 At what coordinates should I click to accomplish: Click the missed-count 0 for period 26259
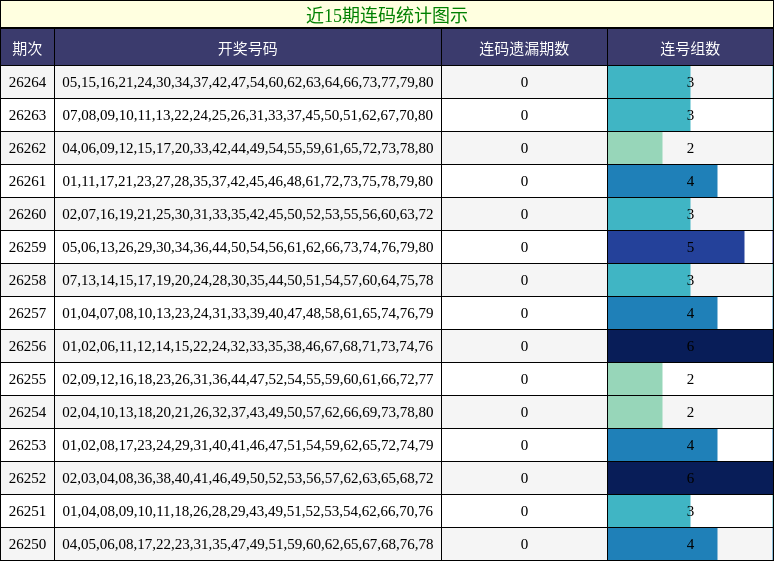coord(524,247)
